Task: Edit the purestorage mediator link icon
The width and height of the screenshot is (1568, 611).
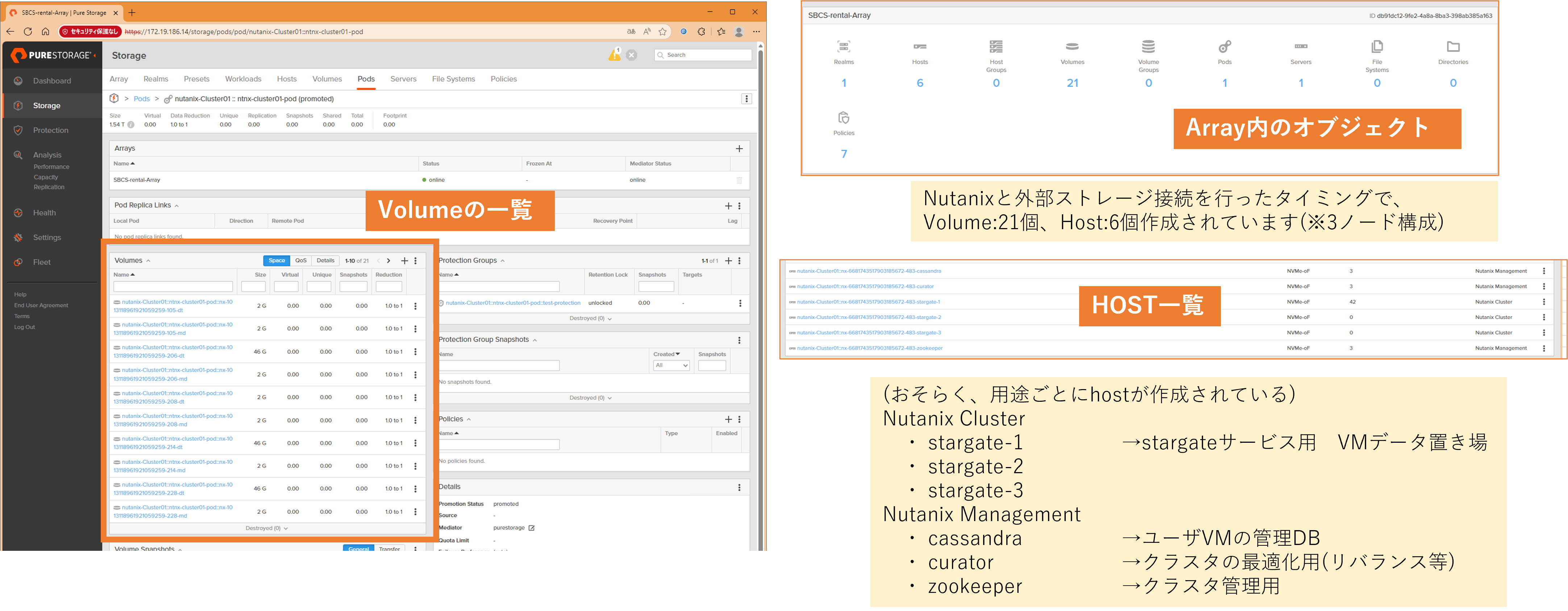Action: coord(531,528)
